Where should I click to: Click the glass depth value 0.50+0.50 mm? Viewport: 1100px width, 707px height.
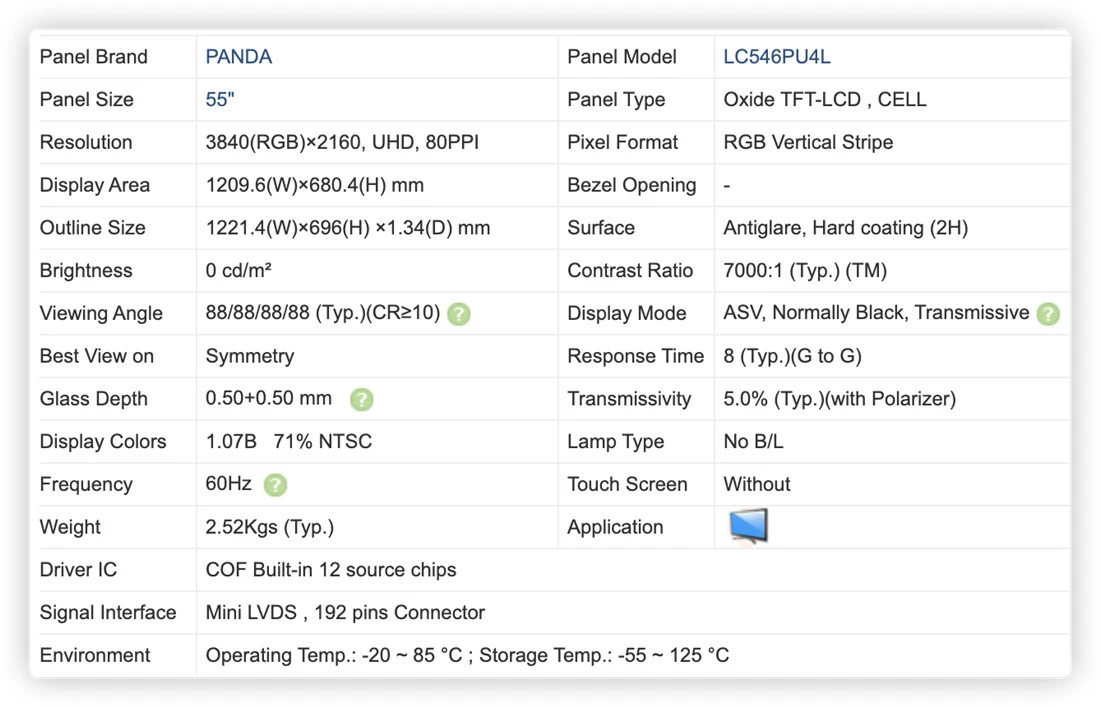tap(269, 398)
